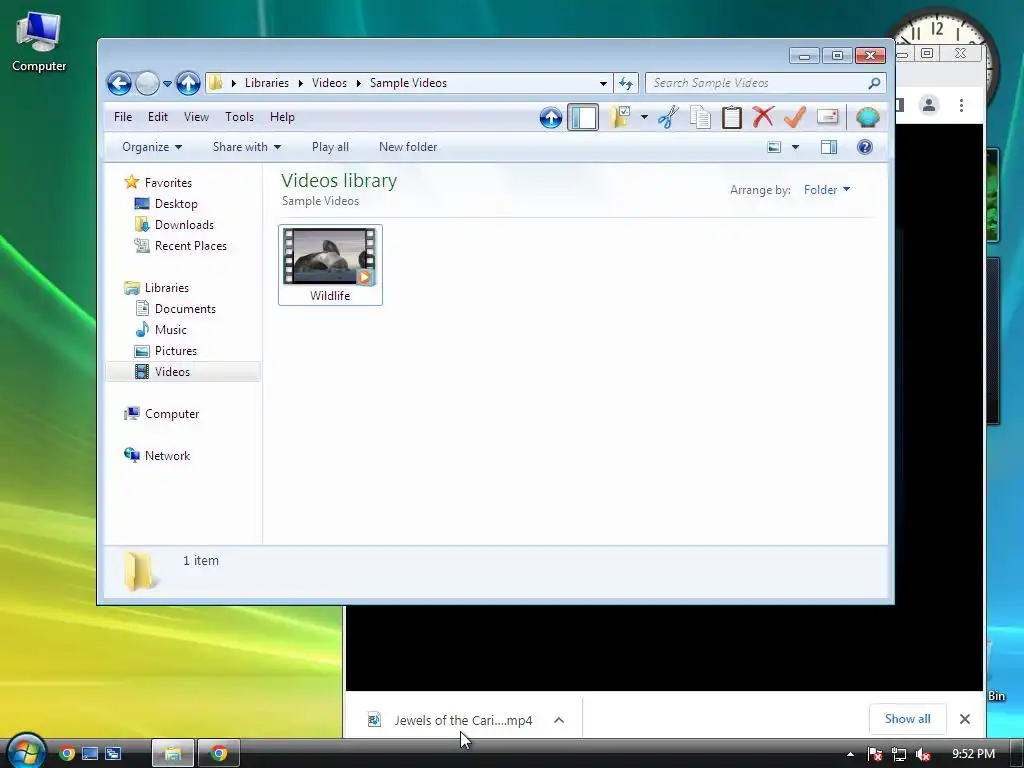
Task: Select Favorites in the navigation pane
Action: coord(168,183)
